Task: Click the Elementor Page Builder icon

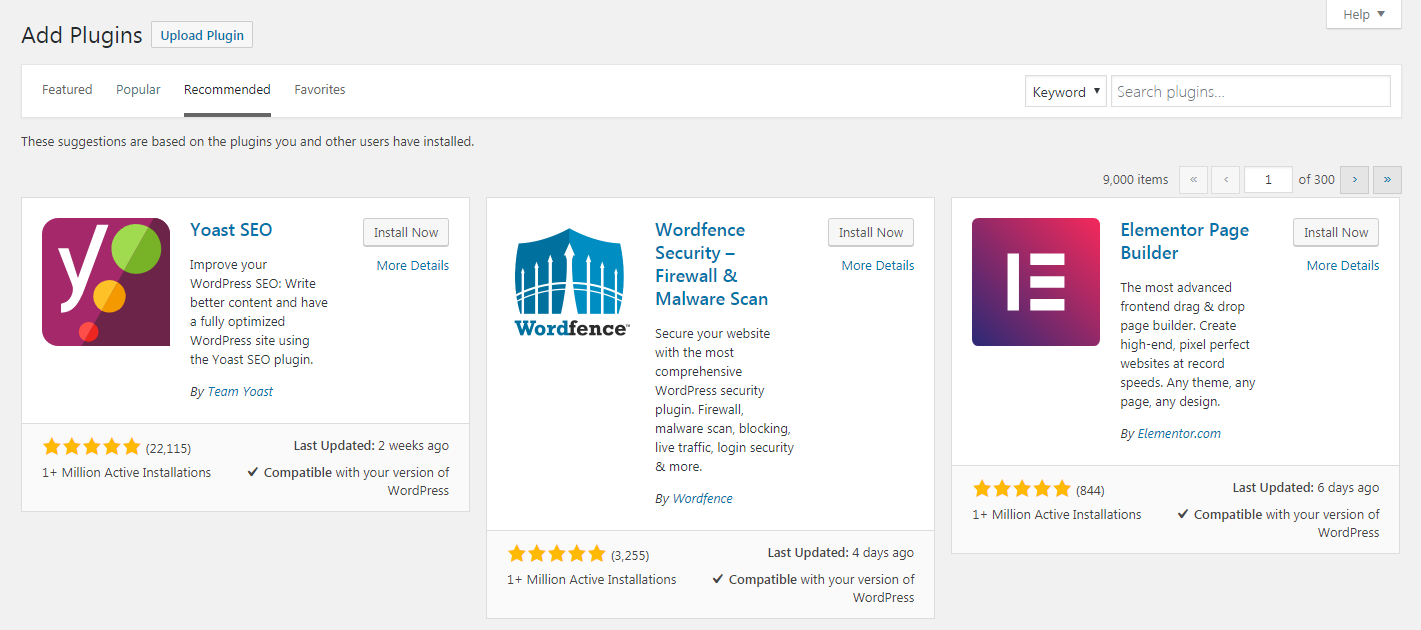Action: [x=1035, y=281]
